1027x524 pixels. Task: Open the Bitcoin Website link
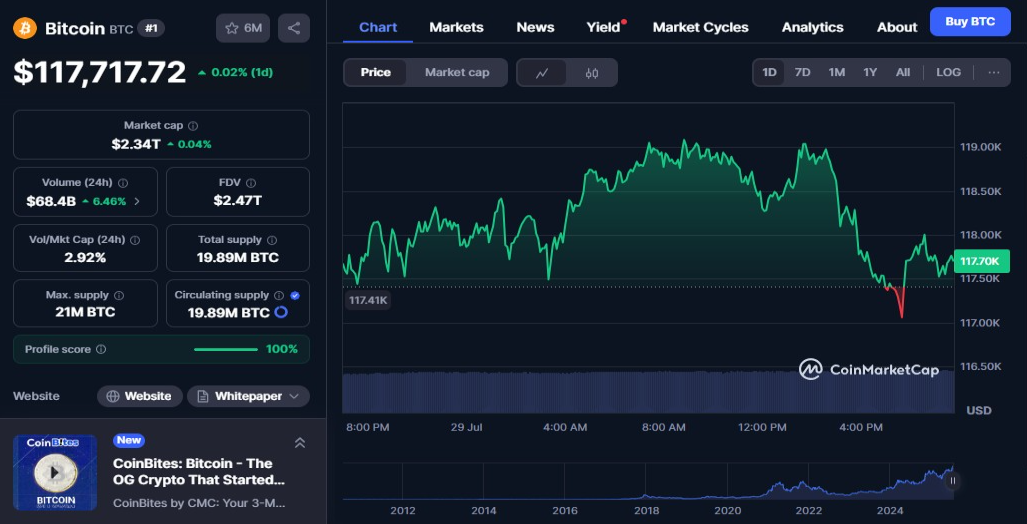coord(140,396)
